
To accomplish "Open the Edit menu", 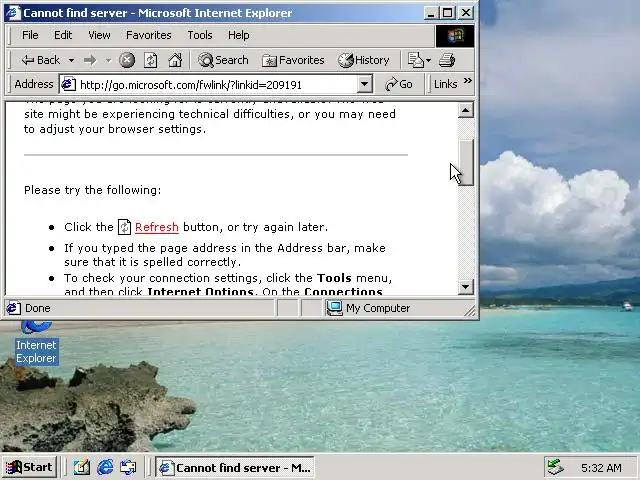I will tap(63, 35).
